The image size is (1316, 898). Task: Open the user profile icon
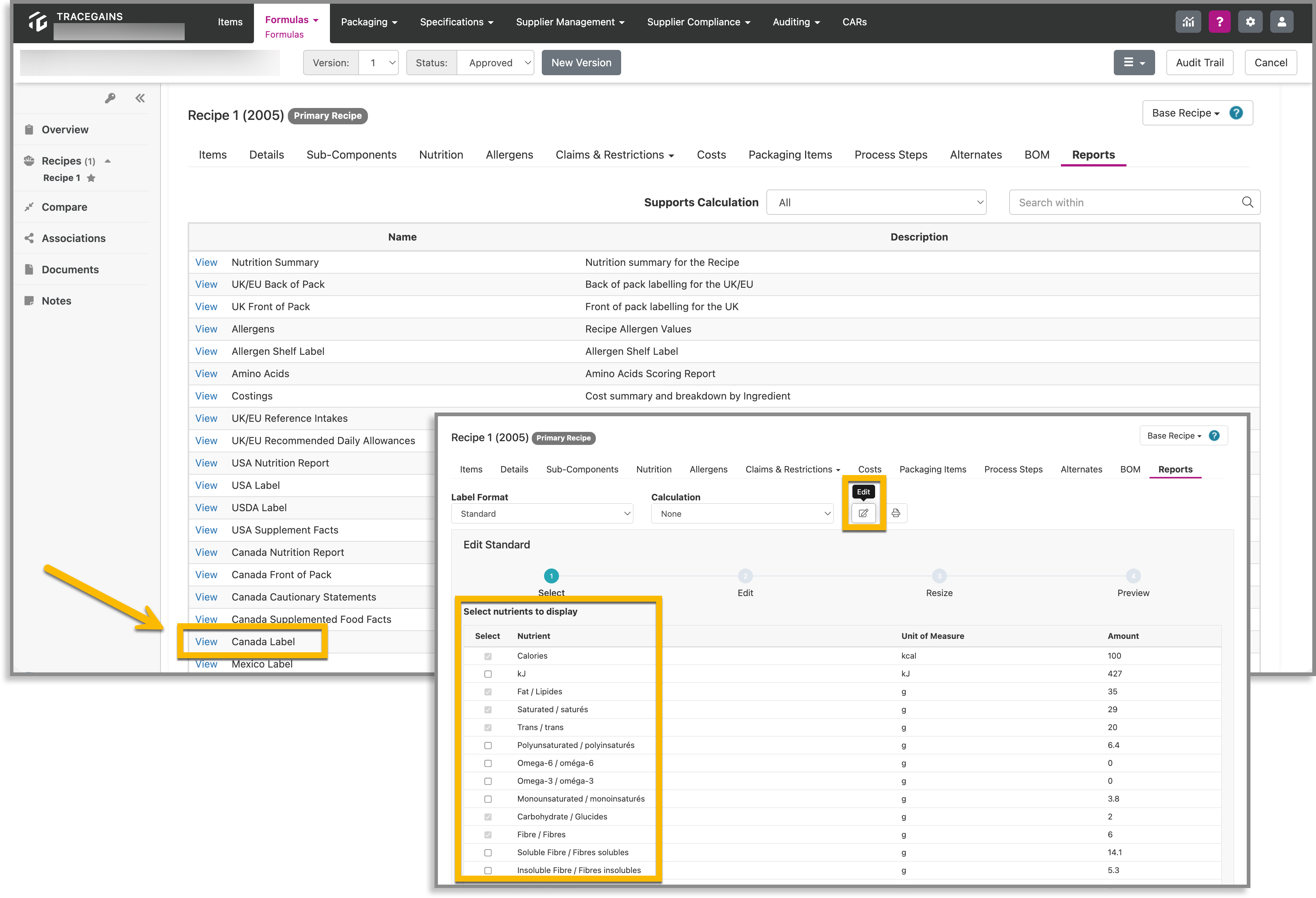1281,22
